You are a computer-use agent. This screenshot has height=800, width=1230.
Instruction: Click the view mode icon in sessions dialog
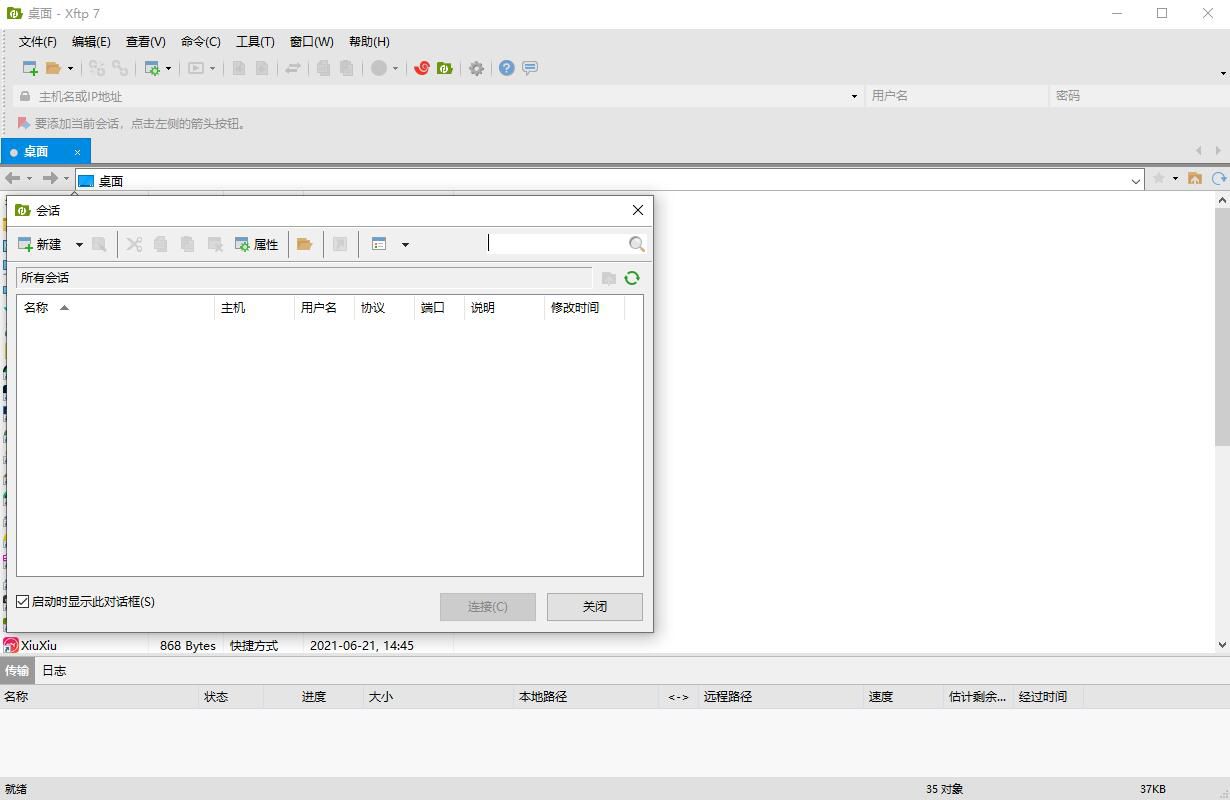point(379,244)
